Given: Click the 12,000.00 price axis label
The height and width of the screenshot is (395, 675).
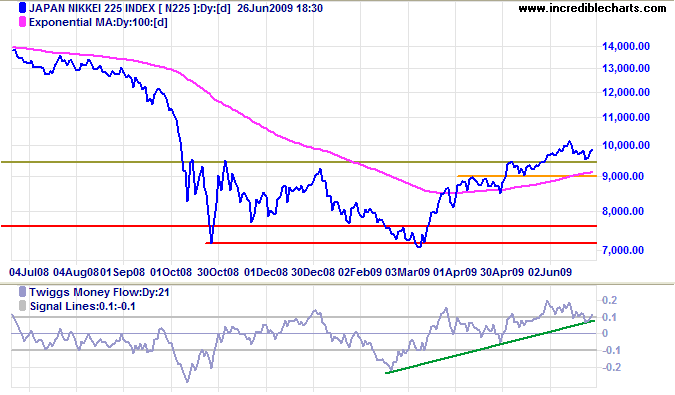Looking at the screenshot, I should pyautogui.click(x=625, y=92).
